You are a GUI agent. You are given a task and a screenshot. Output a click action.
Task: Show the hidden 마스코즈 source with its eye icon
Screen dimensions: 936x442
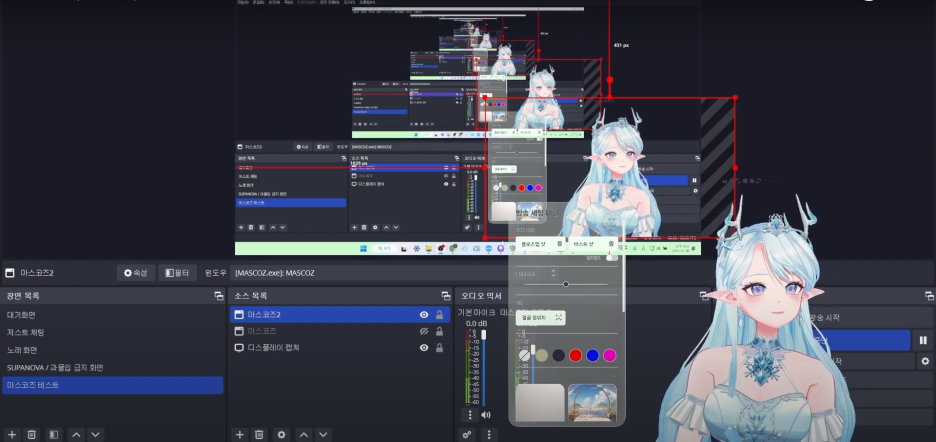(424, 331)
